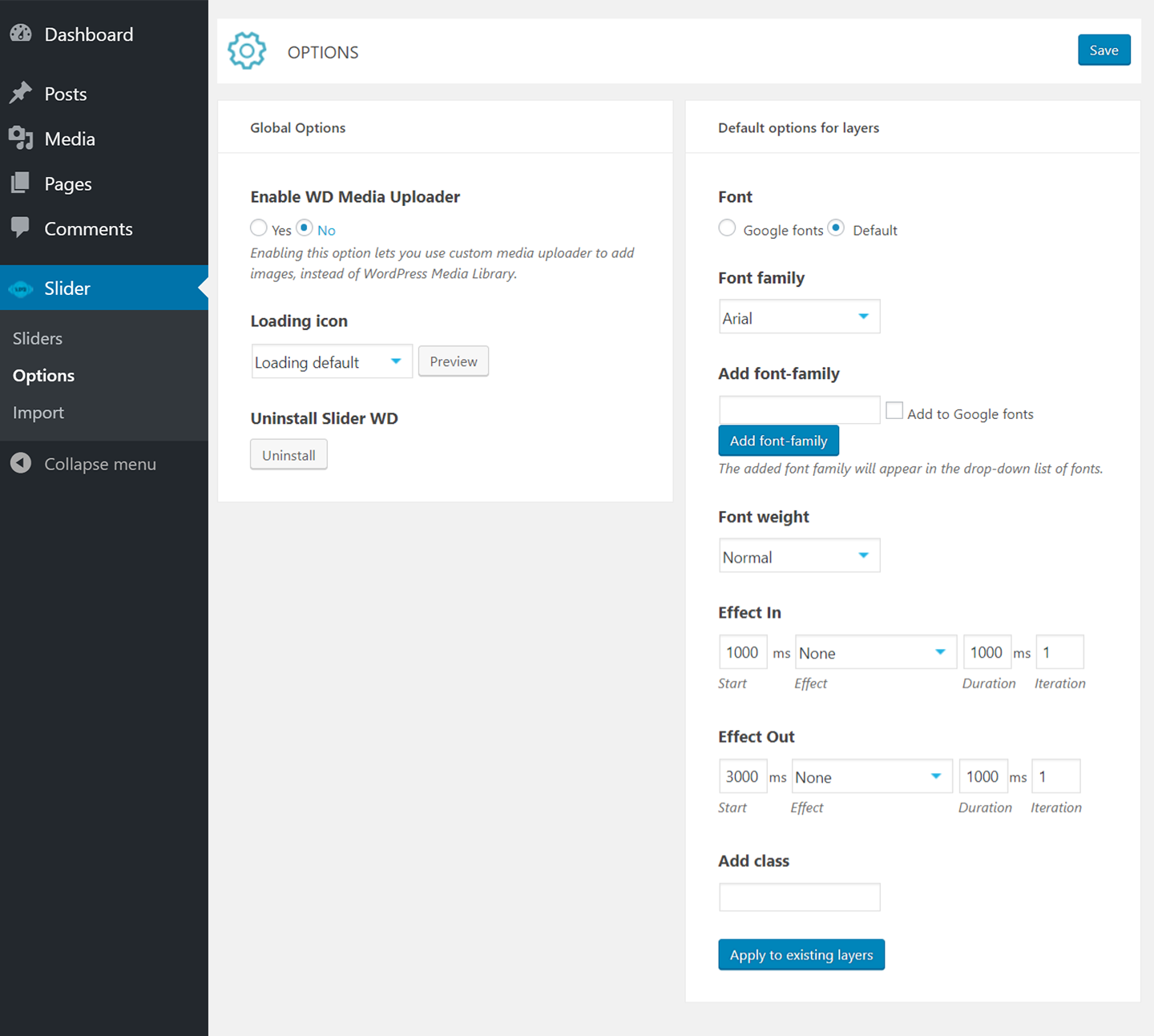Click the Collapse menu arrow icon

tap(21, 463)
